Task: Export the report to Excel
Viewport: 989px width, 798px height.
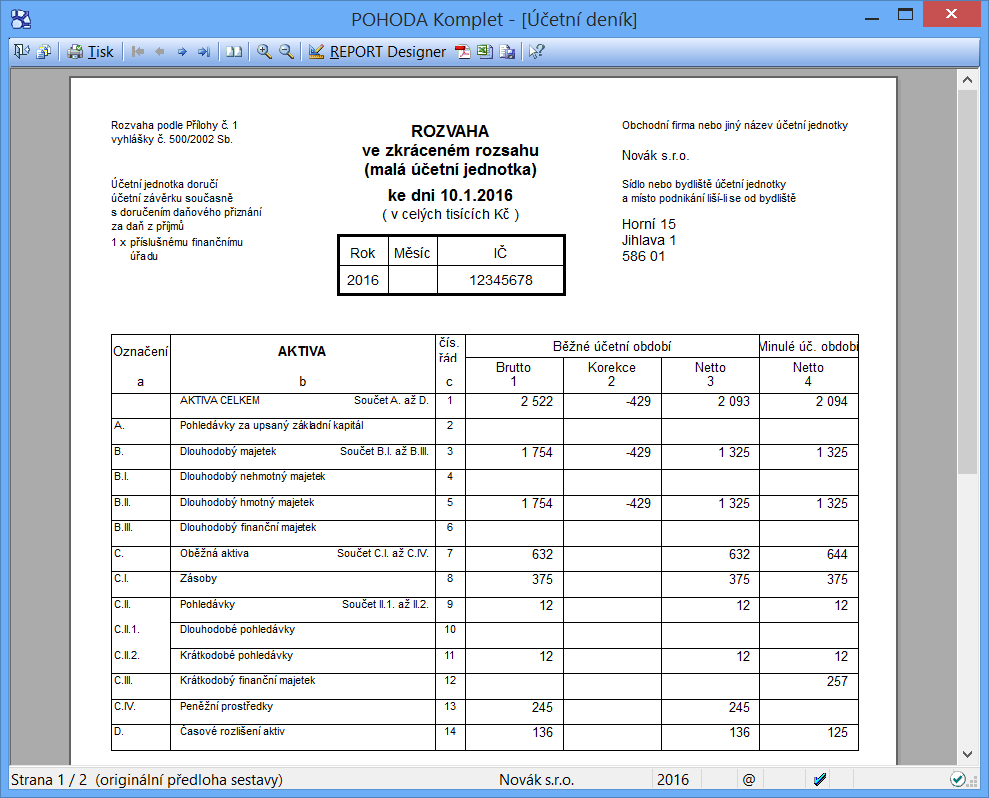Action: point(485,52)
